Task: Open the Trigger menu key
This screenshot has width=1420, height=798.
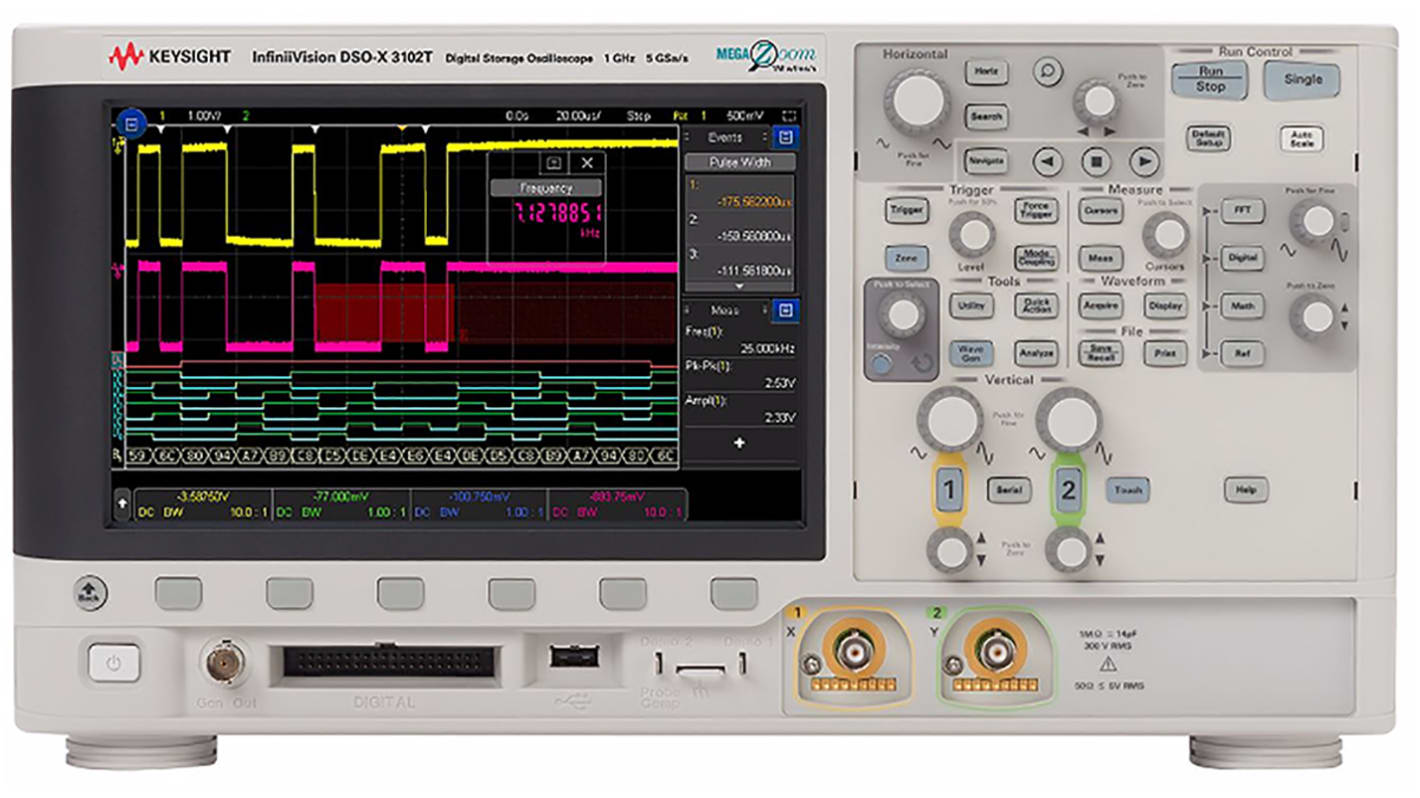Action: [906, 210]
